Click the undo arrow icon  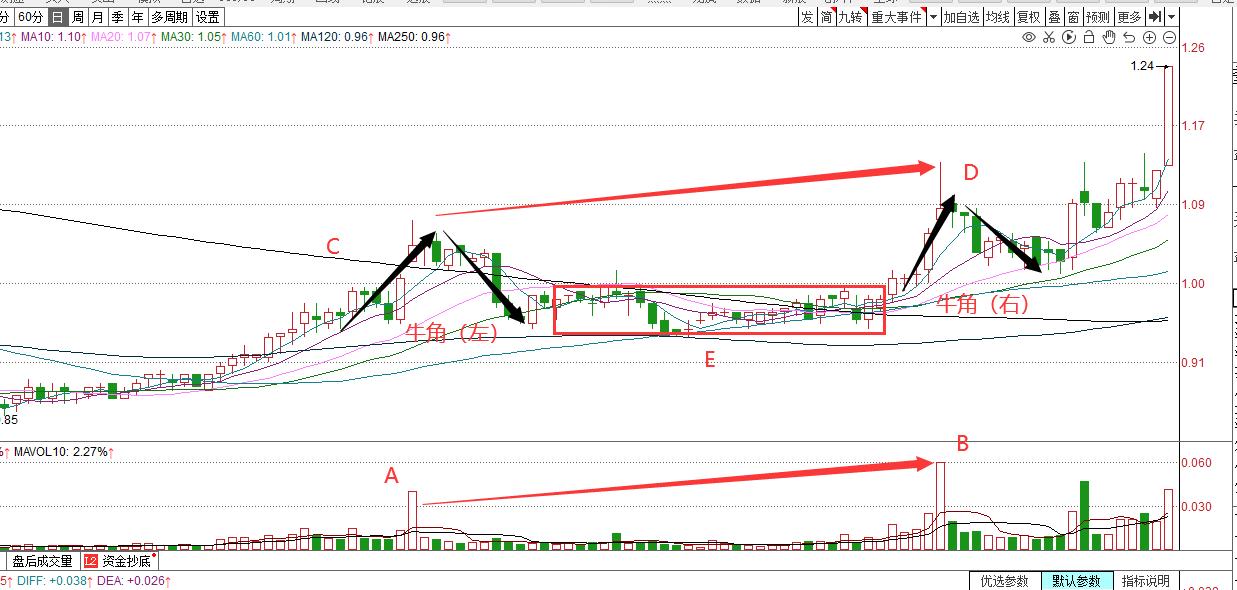tap(1129, 37)
